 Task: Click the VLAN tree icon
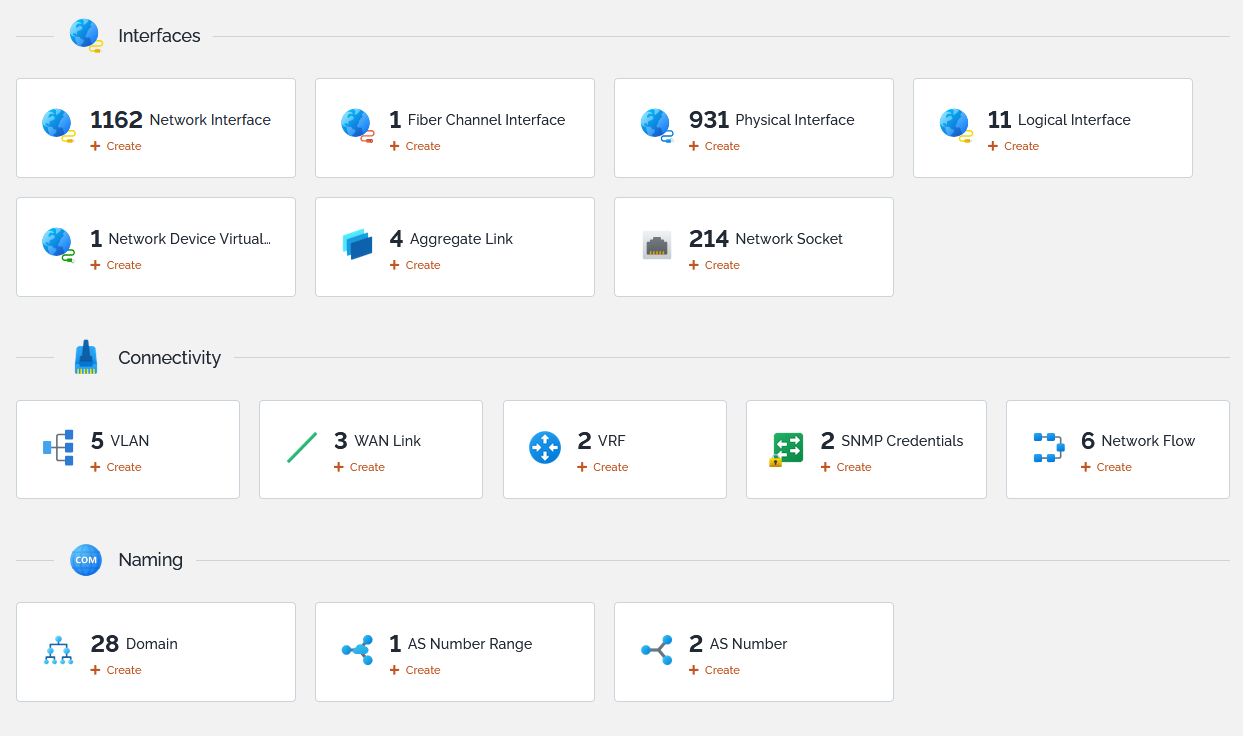(x=58, y=447)
